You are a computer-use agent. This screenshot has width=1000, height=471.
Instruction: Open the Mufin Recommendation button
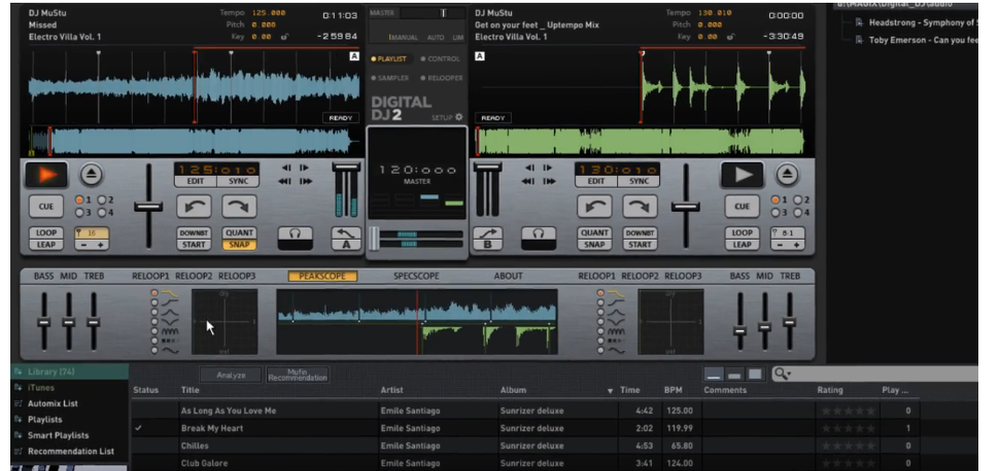click(x=298, y=375)
